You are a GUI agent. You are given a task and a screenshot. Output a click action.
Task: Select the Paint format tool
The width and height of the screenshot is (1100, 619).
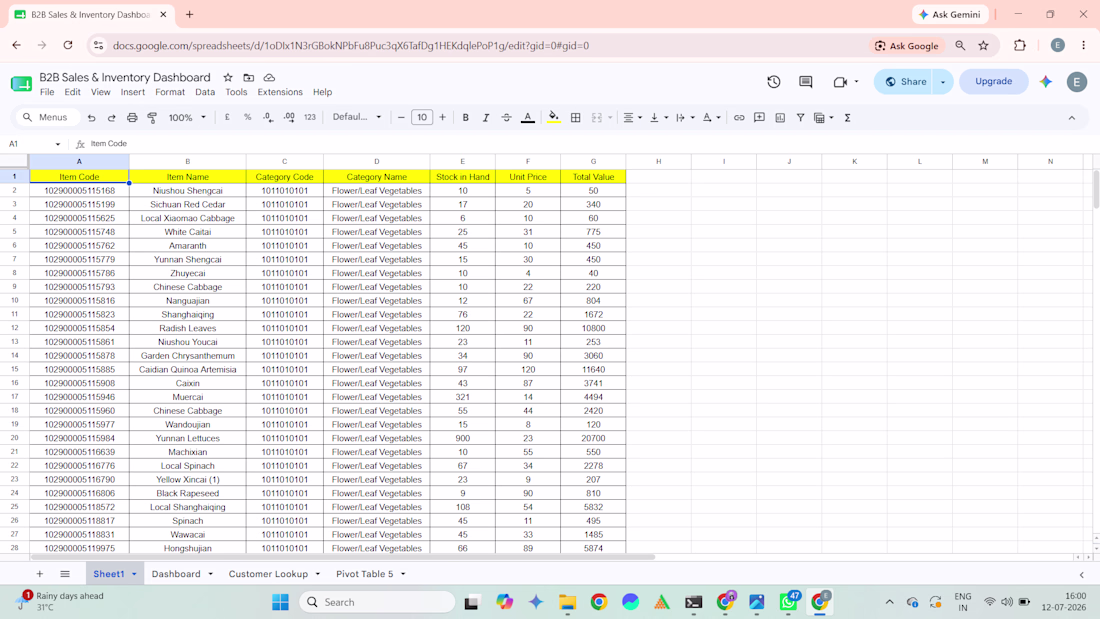(152, 118)
